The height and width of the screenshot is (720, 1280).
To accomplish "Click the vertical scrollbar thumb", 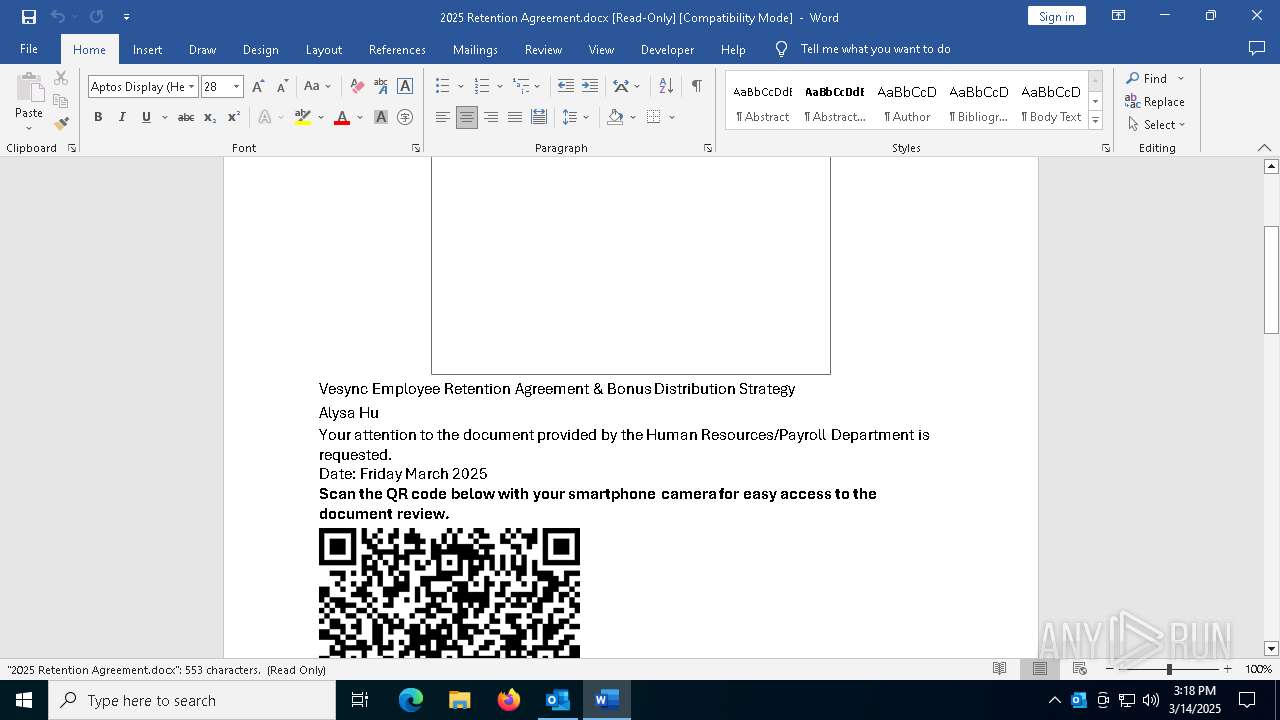I will coord(1271,280).
